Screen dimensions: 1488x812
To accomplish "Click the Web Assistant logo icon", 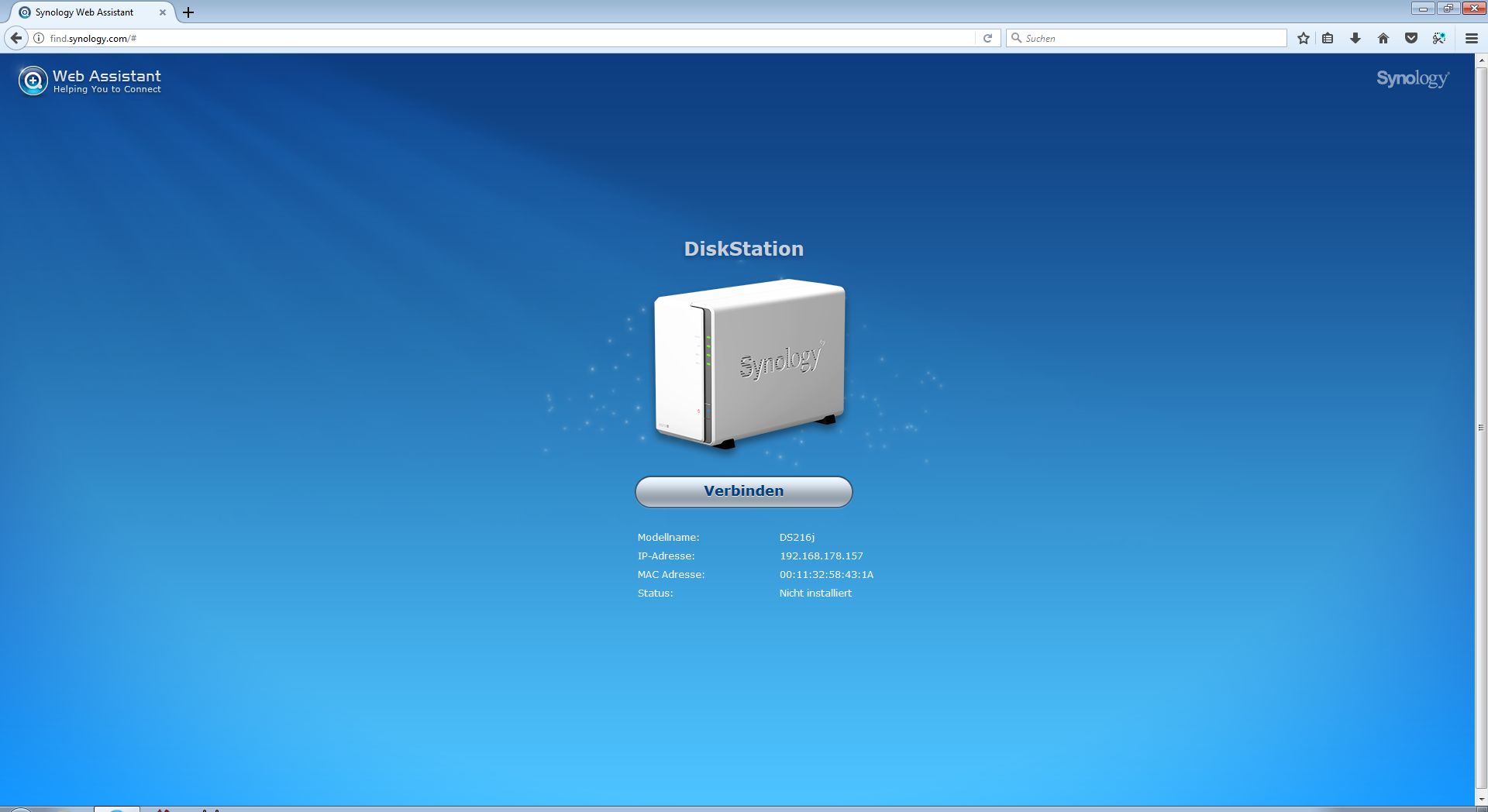I will [33, 81].
